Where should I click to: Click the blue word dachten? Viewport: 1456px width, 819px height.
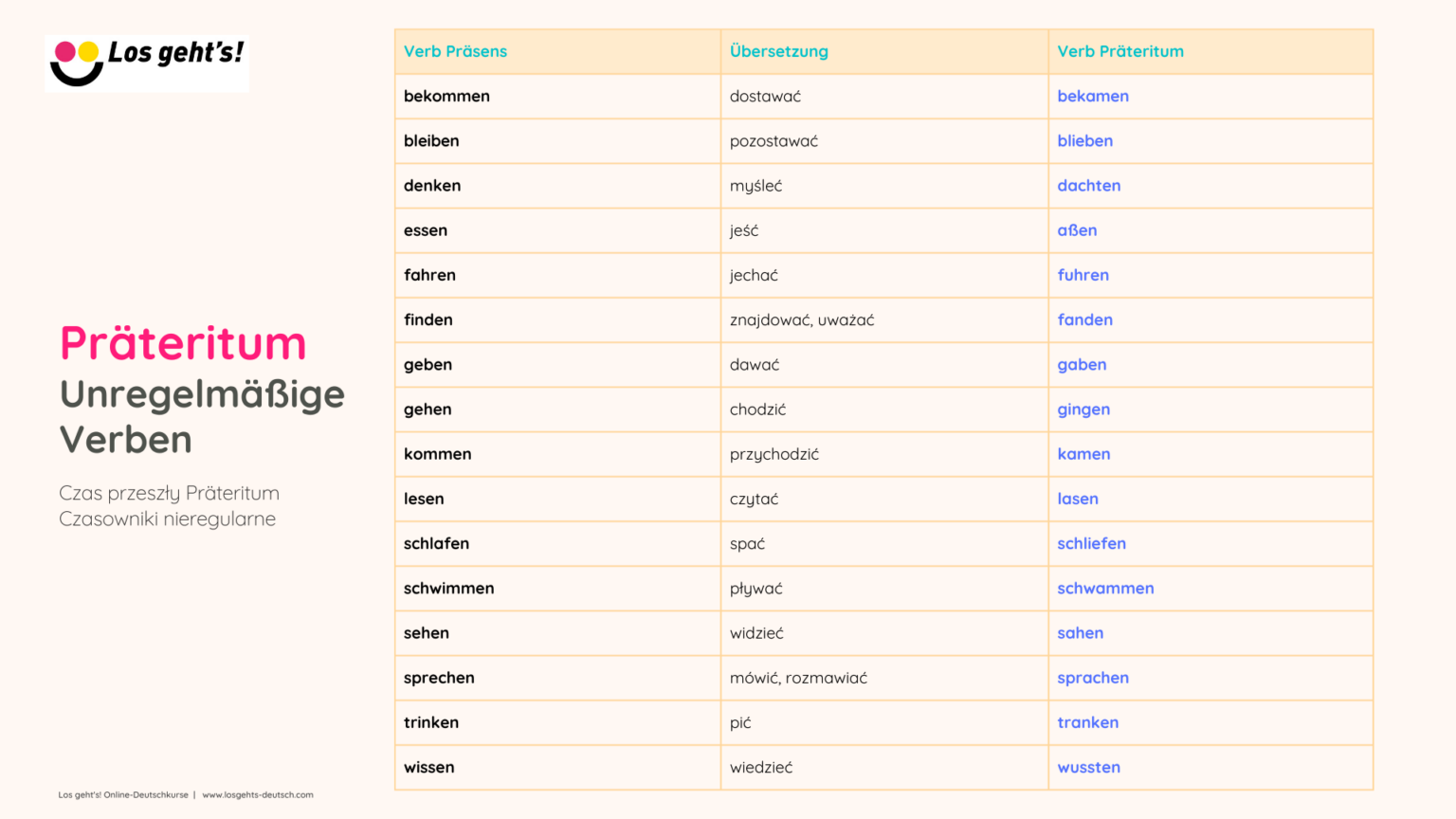(x=1088, y=186)
